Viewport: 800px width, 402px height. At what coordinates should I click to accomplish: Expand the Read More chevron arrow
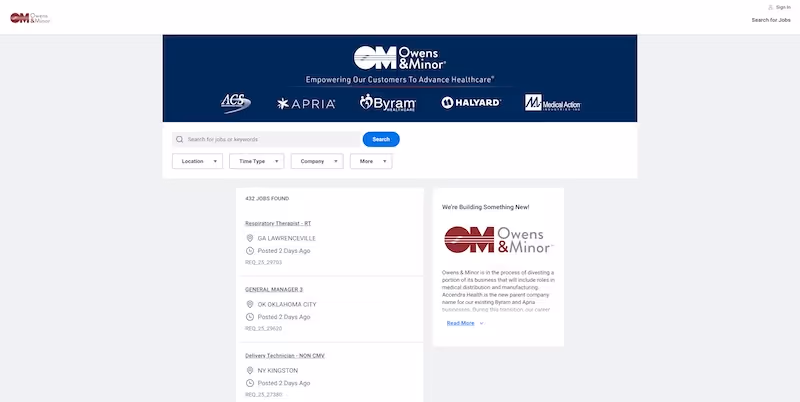coord(482,323)
